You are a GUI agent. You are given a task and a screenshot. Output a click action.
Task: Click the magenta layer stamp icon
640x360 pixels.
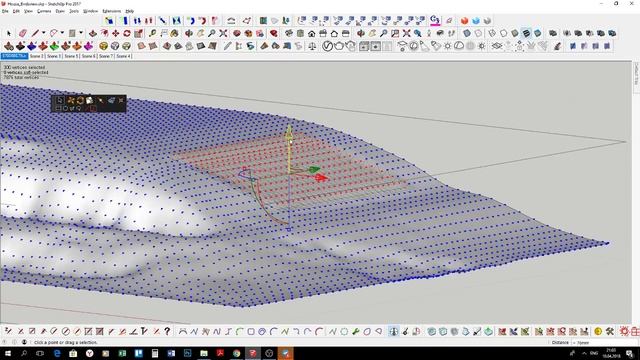[89, 46]
